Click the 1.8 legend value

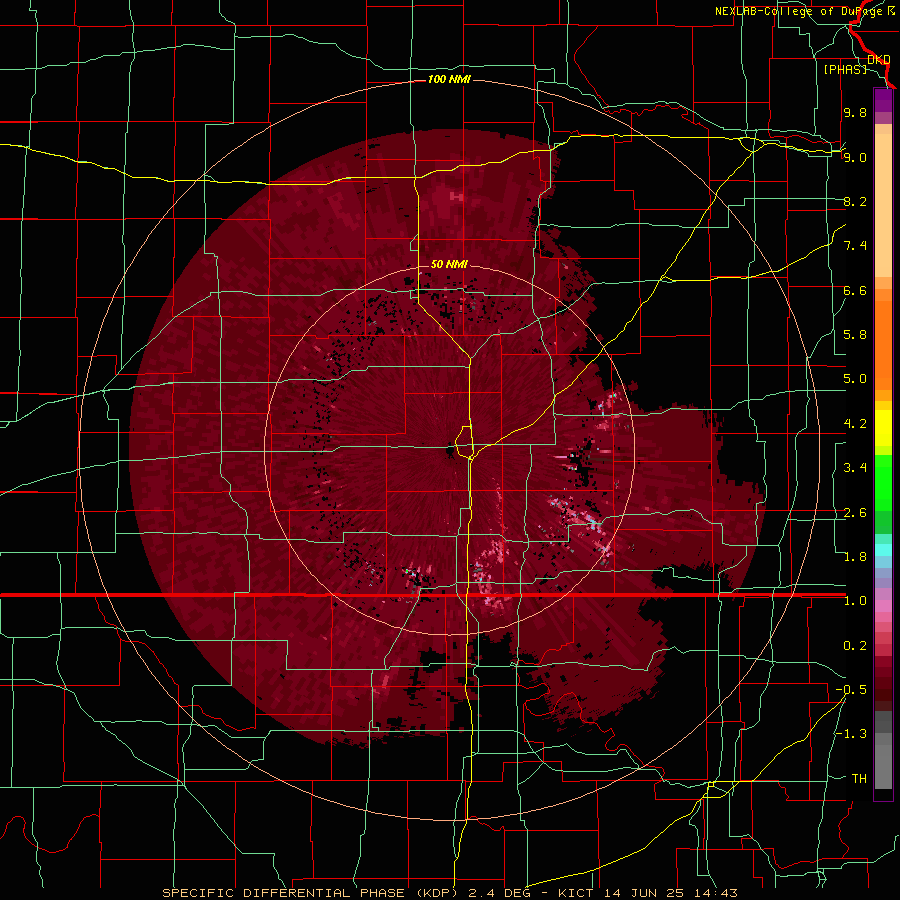click(855, 556)
